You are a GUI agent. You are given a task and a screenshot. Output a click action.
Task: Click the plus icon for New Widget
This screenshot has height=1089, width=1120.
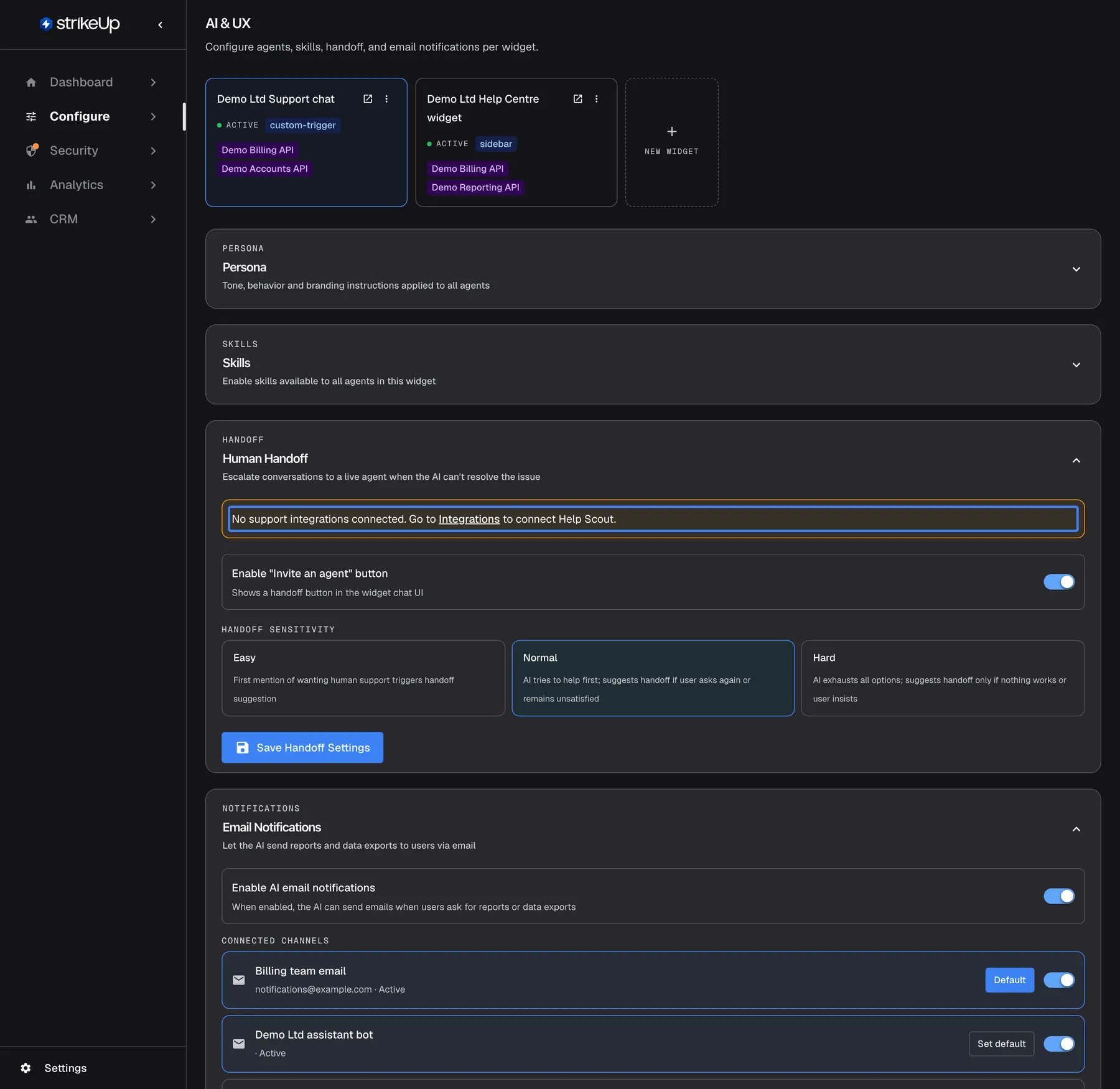[x=672, y=131]
